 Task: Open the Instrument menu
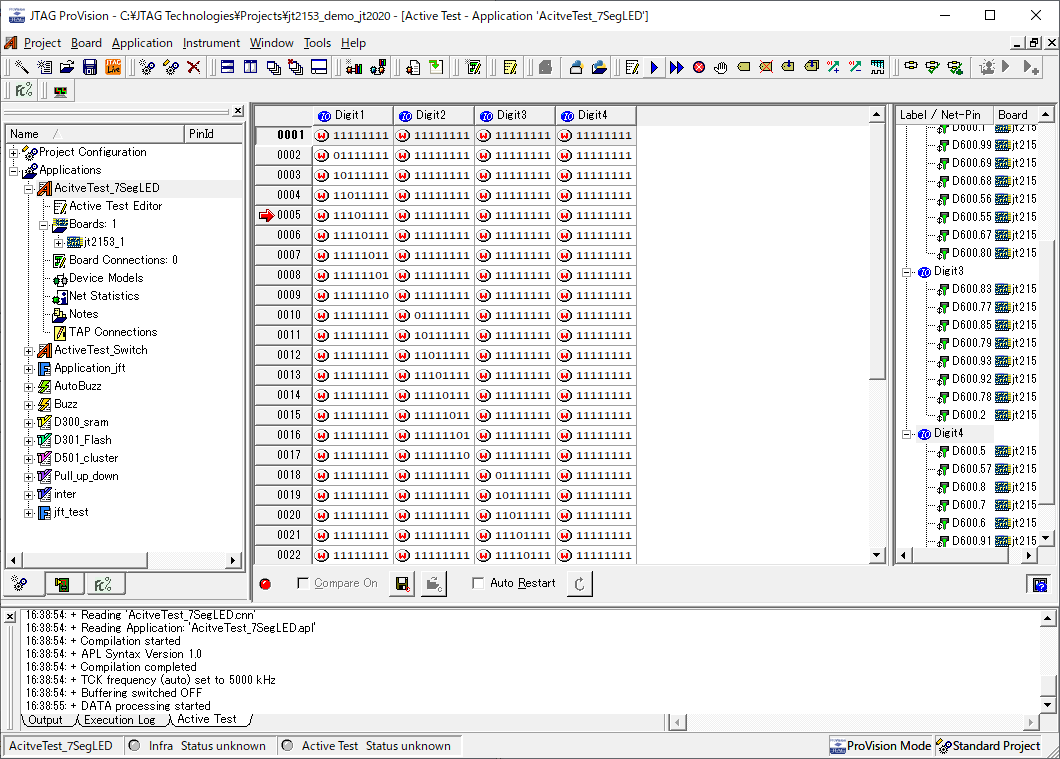pyautogui.click(x=211, y=43)
